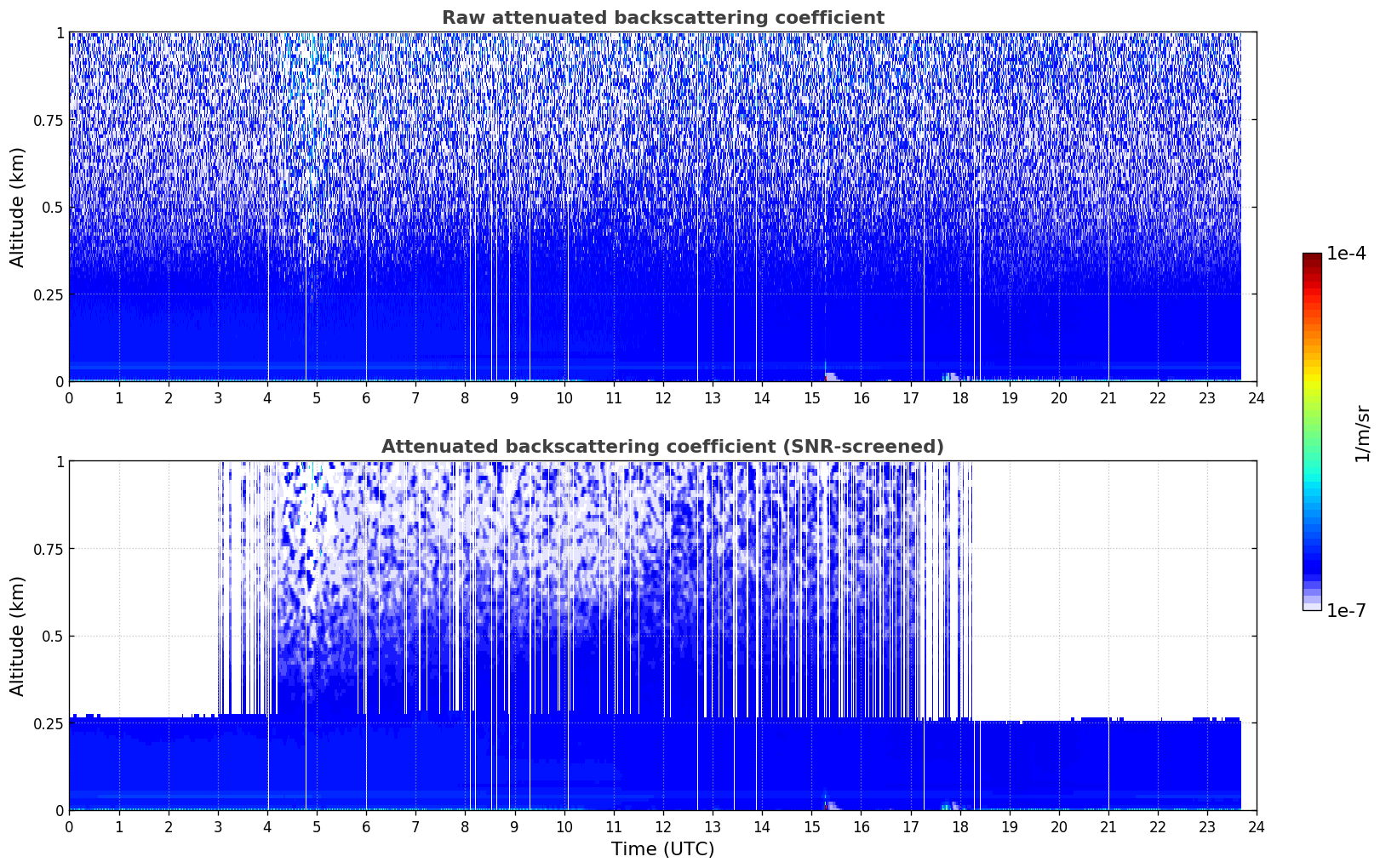The image size is (1380, 868).
Task: Select hour 12 tick on top plot's time axis
Action: (x=662, y=397)
